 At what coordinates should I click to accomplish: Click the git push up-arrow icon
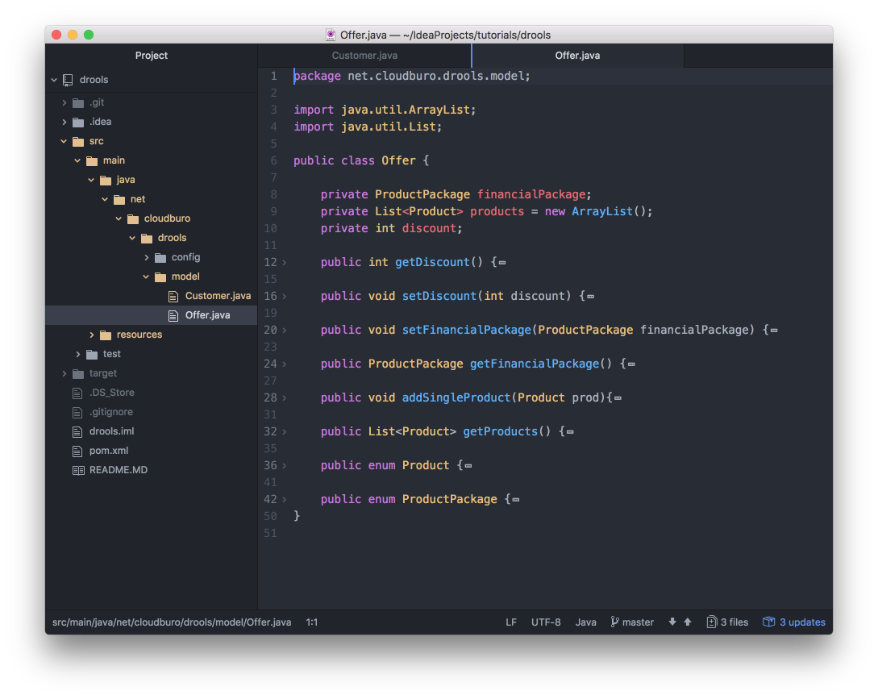[687, 622]
